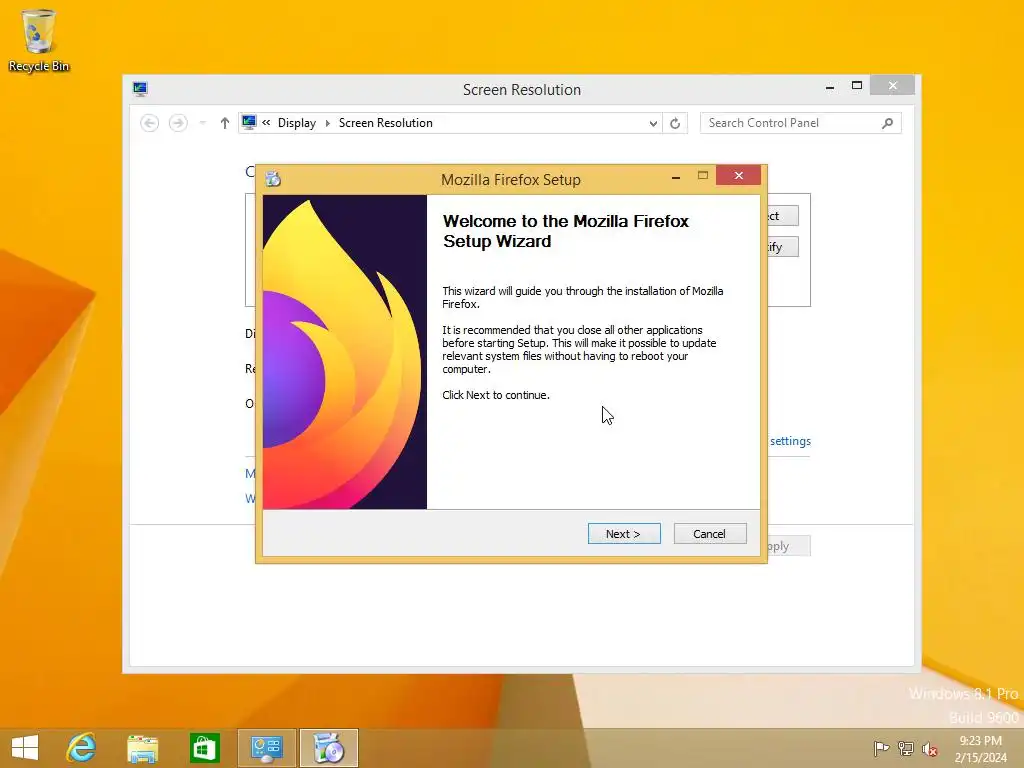Click the search magnifier icon
Image resolution: width=1024 pixels, height=768 pixels.
click(x=887, y=123)
